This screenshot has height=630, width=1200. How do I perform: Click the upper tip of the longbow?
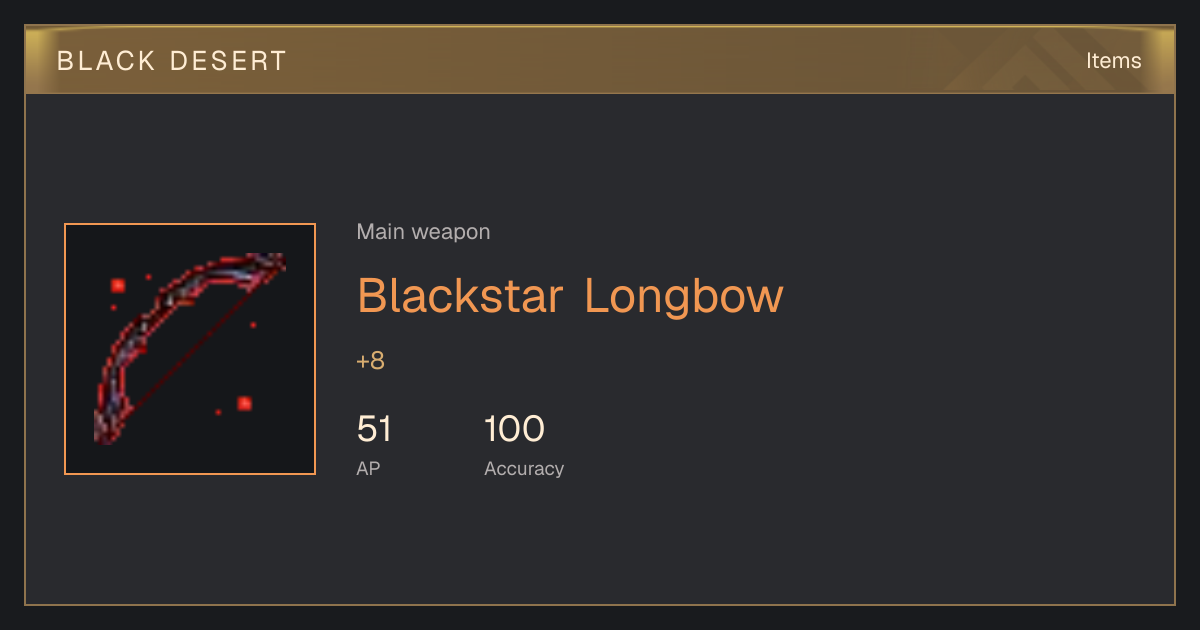(x=274, y=263)
